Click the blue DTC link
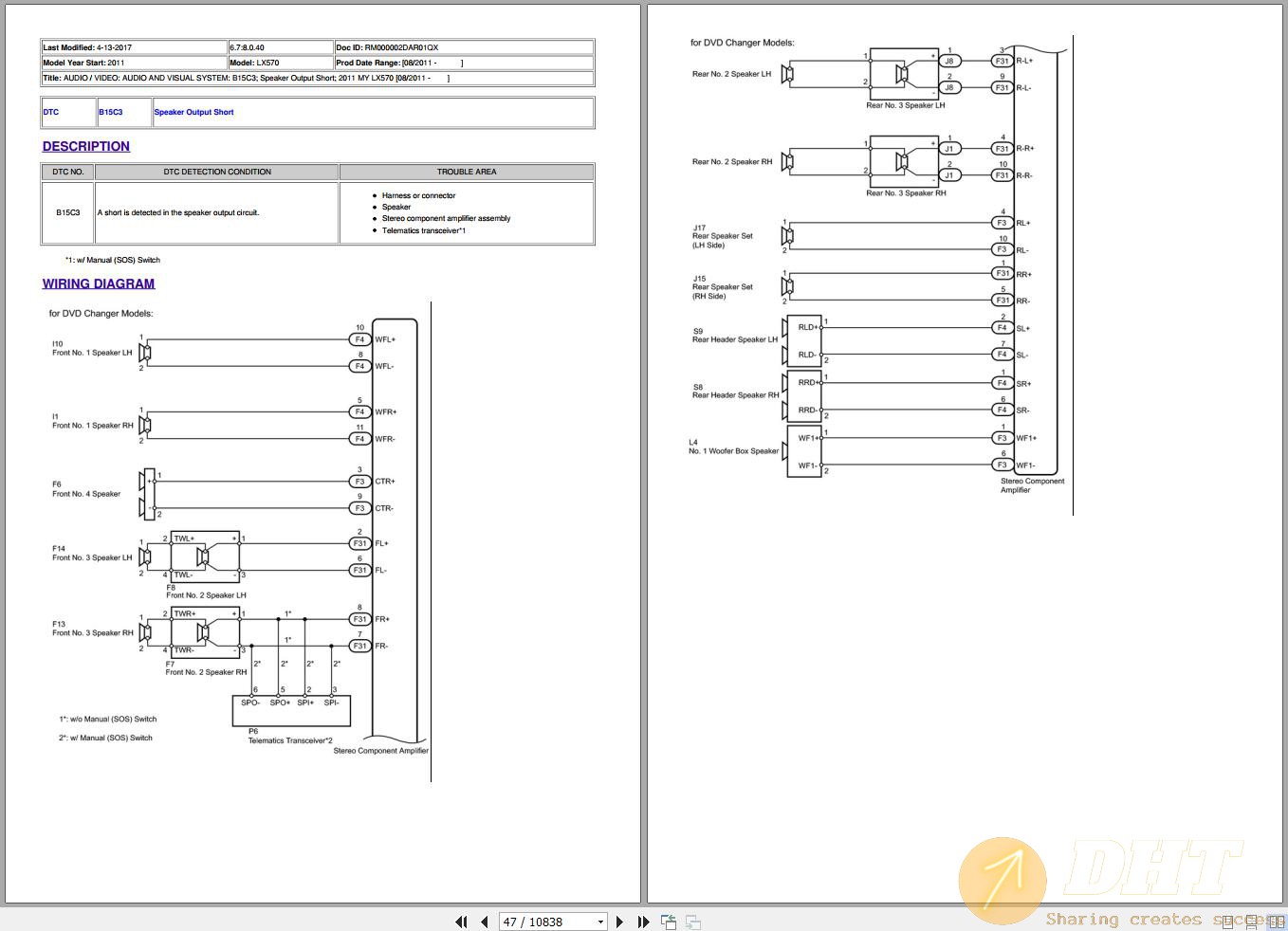The width and height of the screenshot is (1288, 931). (x=51, y=112)
